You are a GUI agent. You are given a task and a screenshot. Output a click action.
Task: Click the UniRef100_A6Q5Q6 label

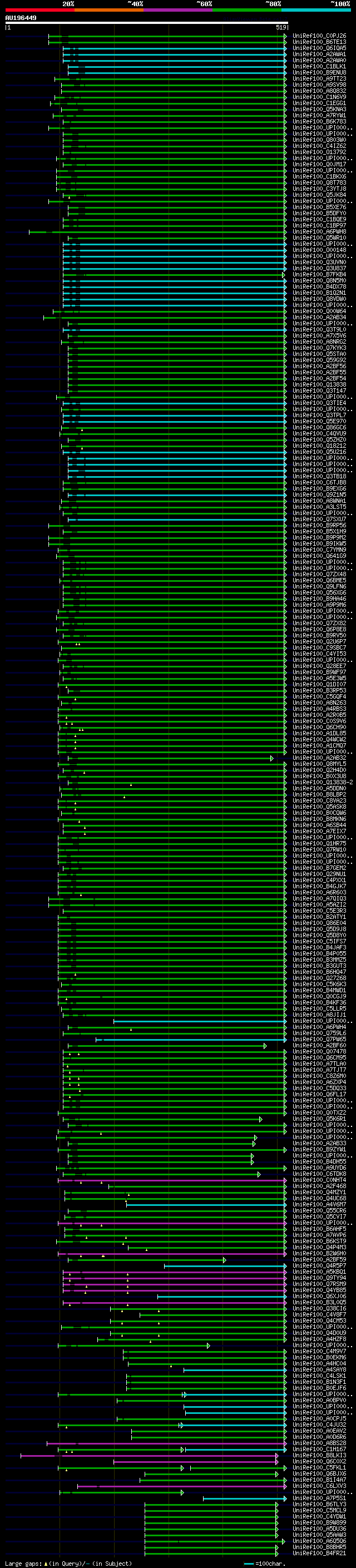pos(319,1541)
